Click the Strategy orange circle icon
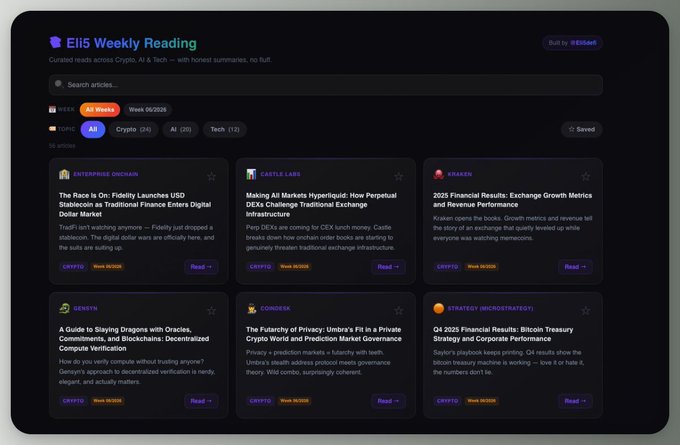This screenshot has width=680, height=445. coord(438,308)
